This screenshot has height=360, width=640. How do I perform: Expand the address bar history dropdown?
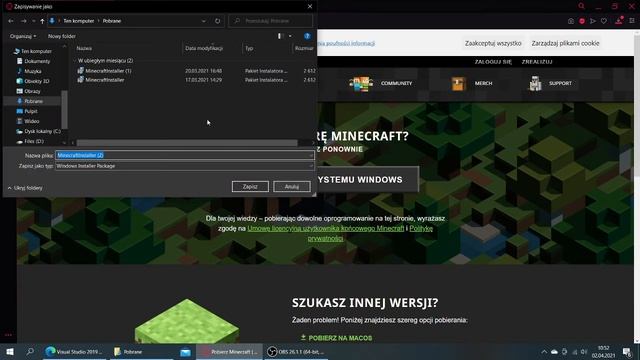click(204, 21)
